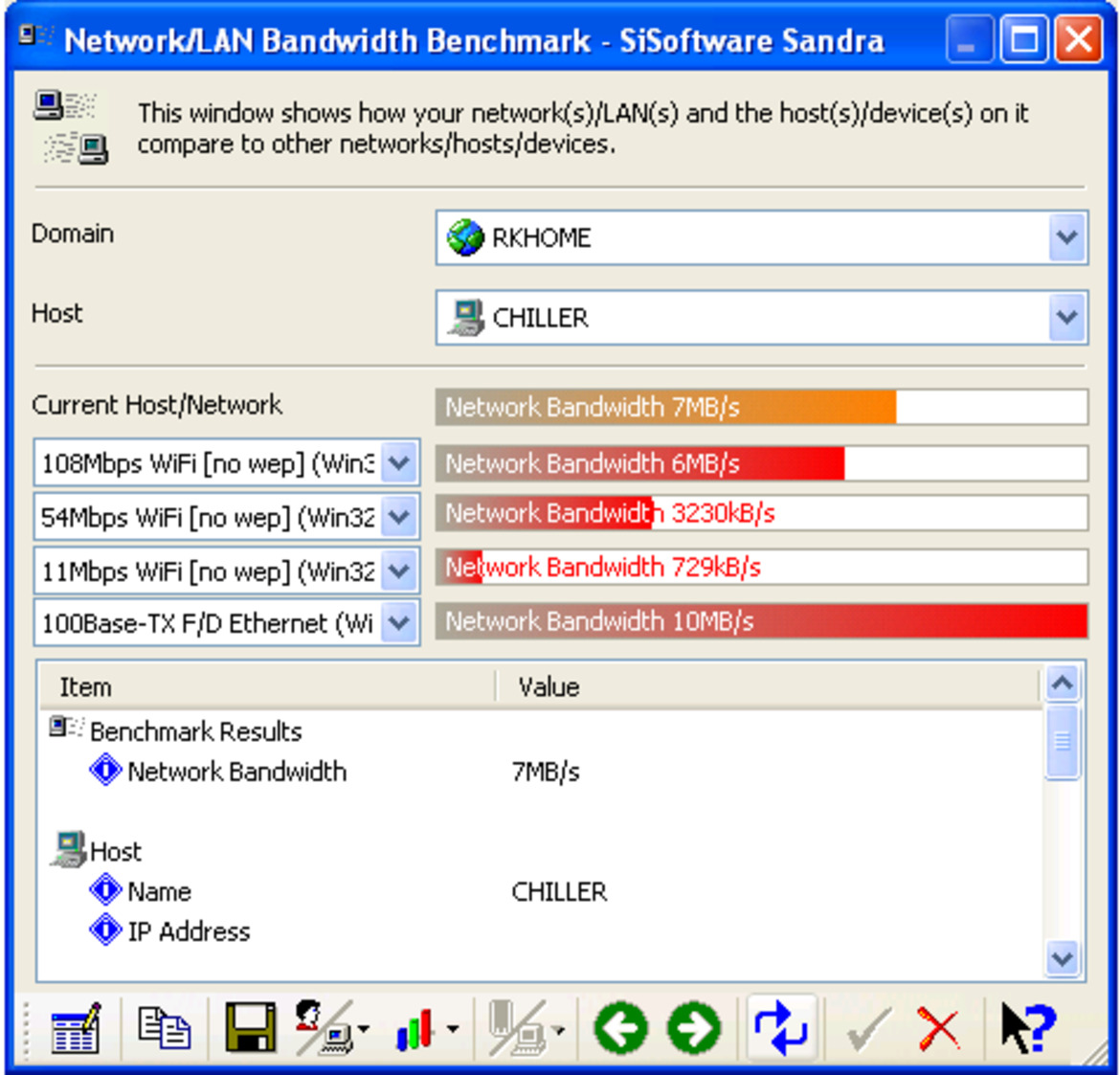Click the red 6MB/s bandwidth bar
Image resolution: width=1120 pixels, height=1075 pixels.
coord(762,463)
